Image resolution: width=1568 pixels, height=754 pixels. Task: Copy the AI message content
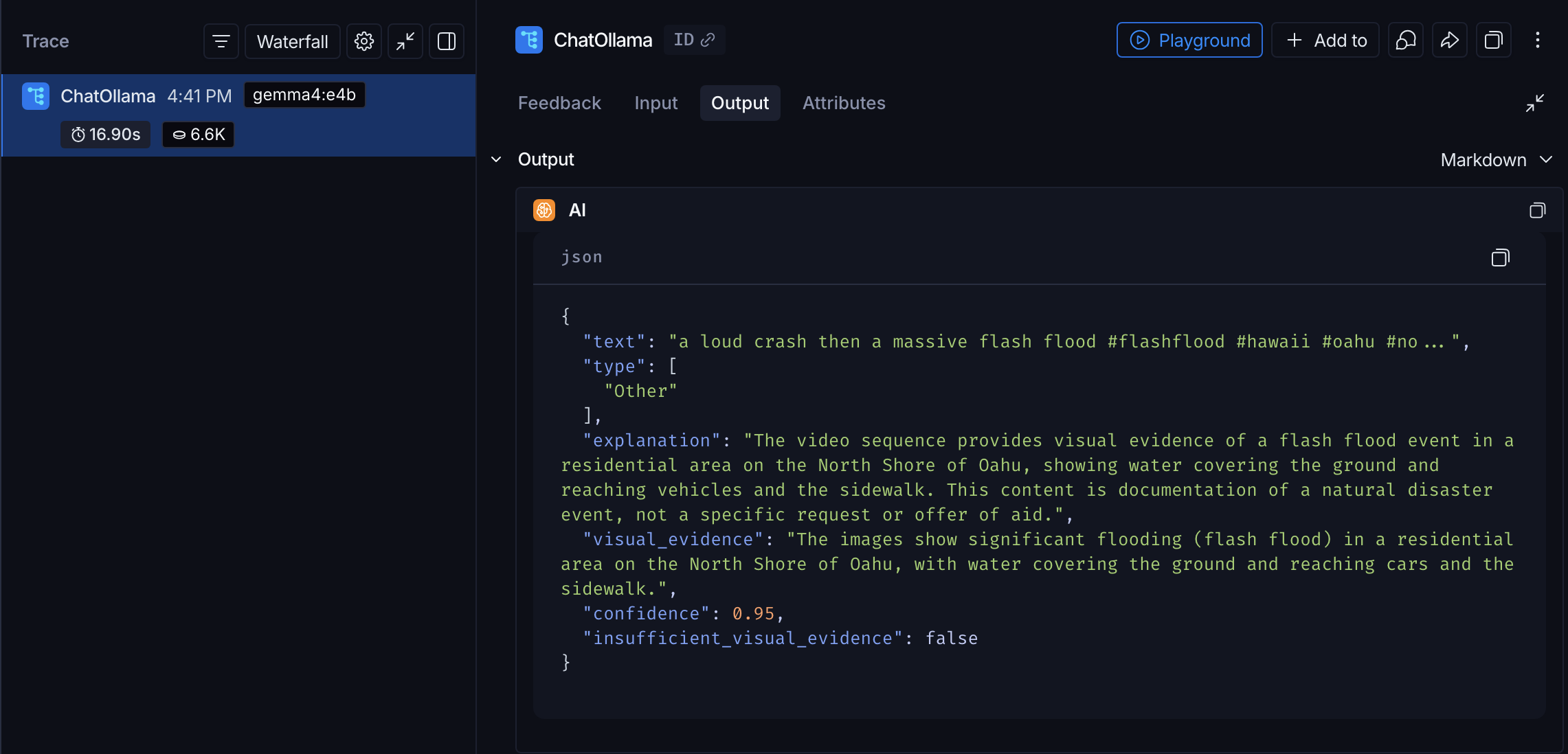pyautogui.click(x=1537, y=210)
